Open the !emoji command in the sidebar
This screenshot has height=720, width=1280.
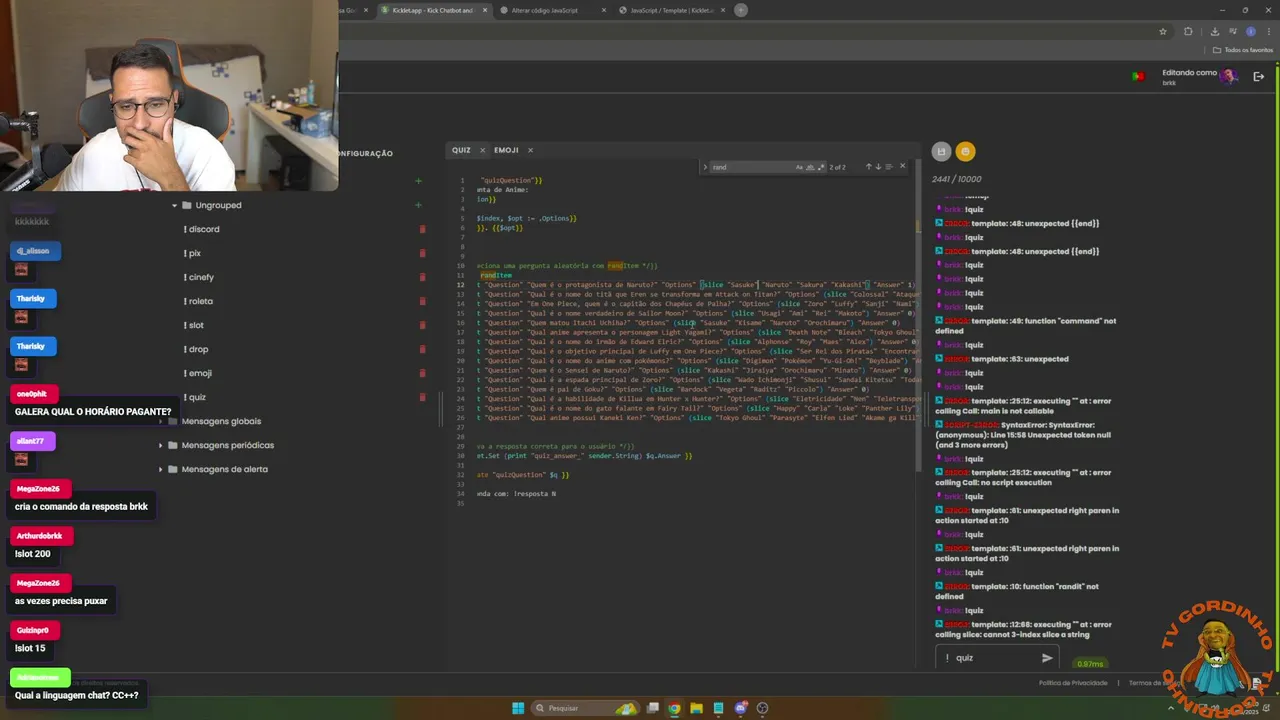pyautogui.click(x=198, y=373)
